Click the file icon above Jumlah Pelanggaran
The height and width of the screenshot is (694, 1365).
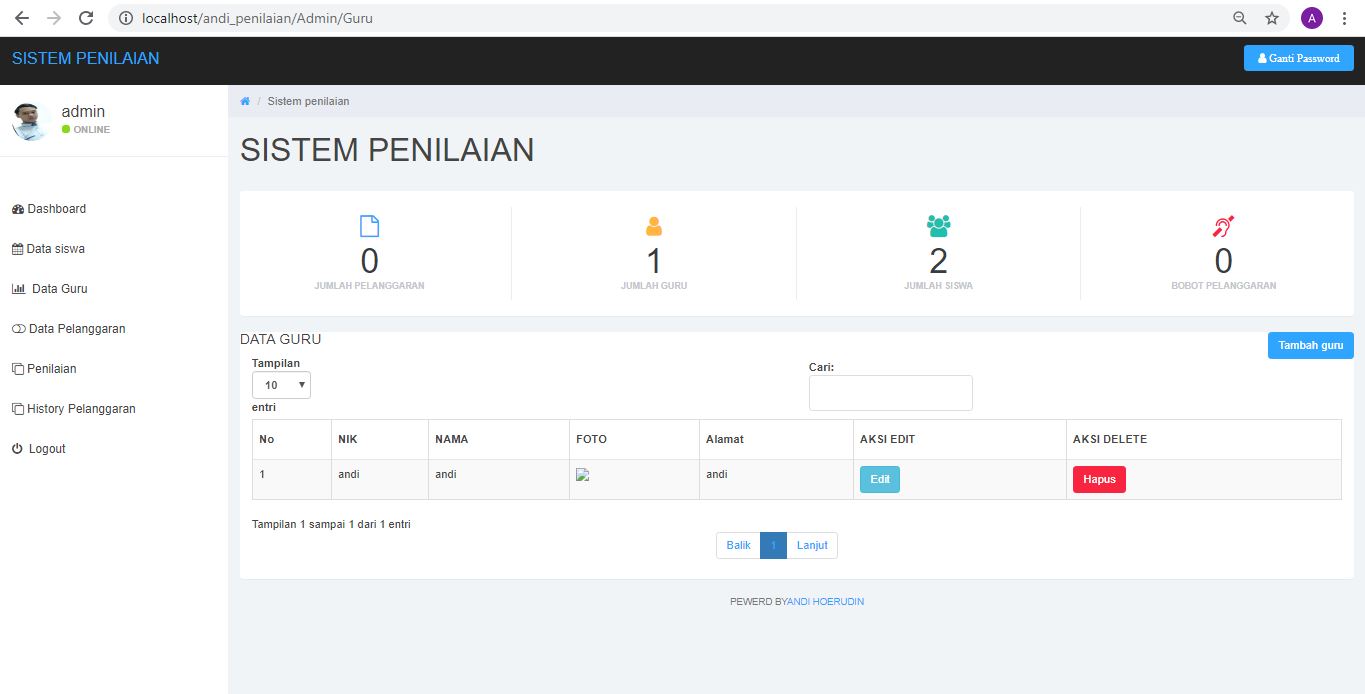[369, 227]
